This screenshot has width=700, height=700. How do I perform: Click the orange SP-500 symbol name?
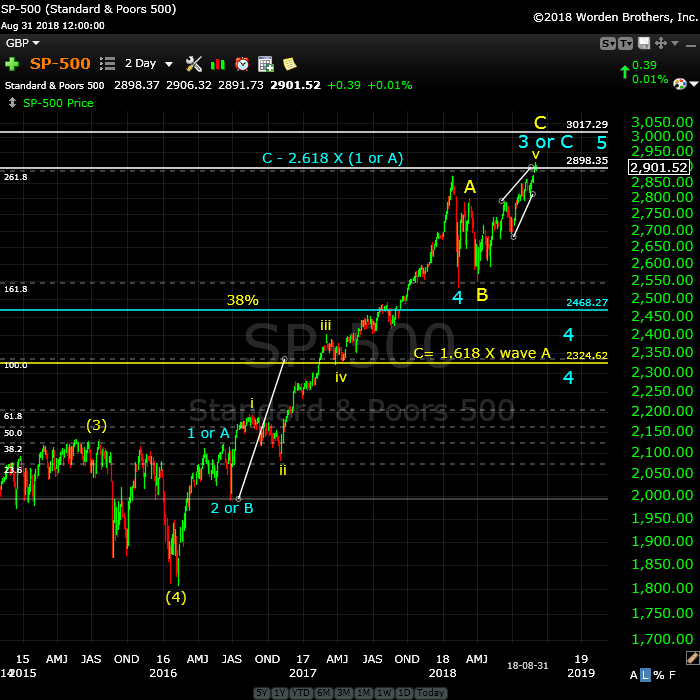coord(60,63)
